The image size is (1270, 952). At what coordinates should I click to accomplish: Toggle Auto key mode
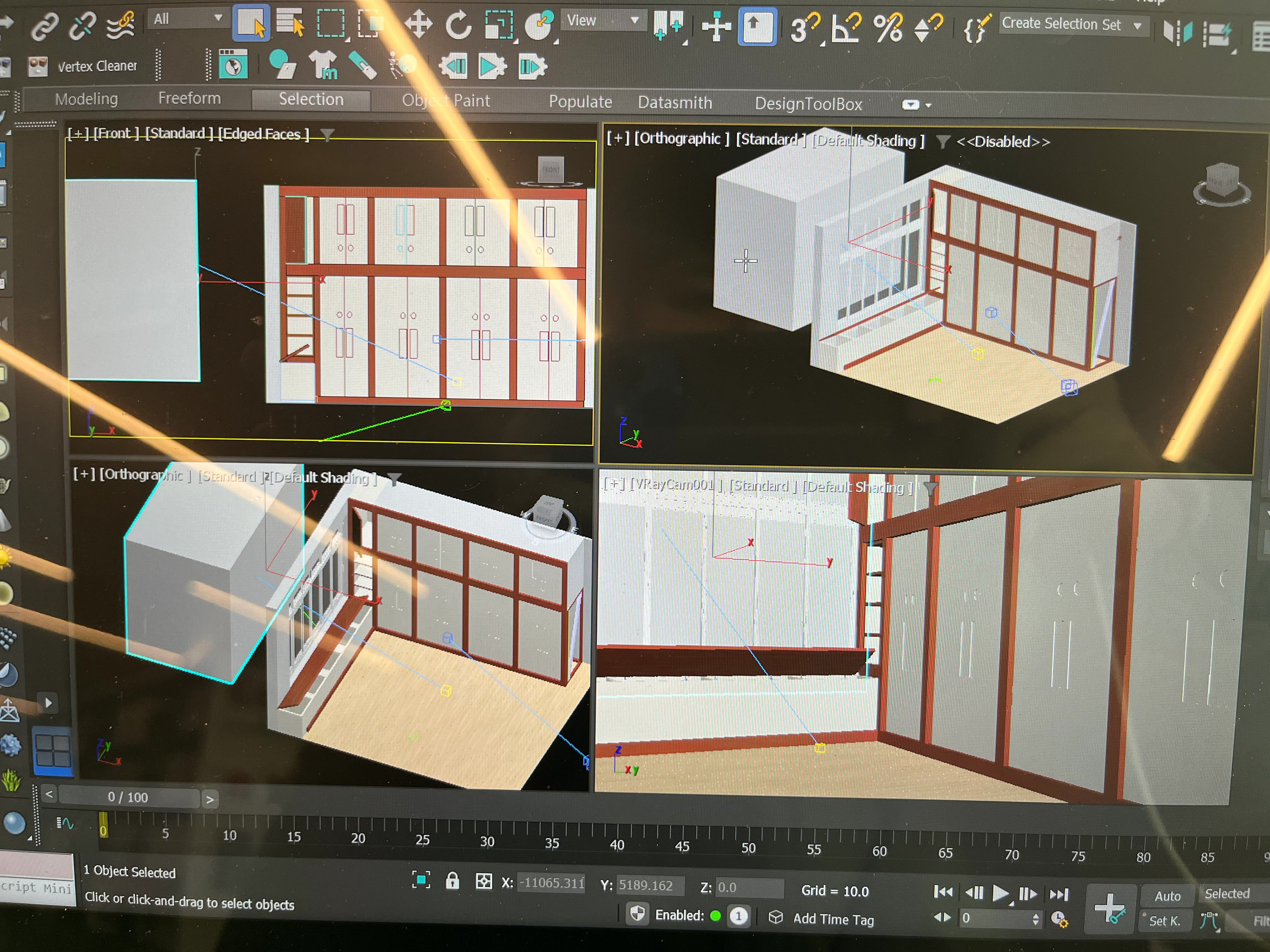tap(1167, 896)
